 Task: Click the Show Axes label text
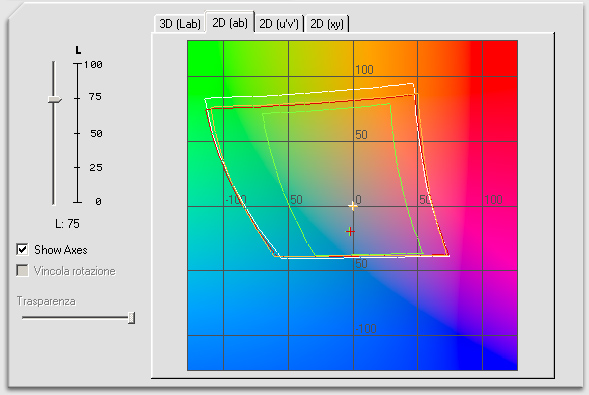(x=61, y=250)
